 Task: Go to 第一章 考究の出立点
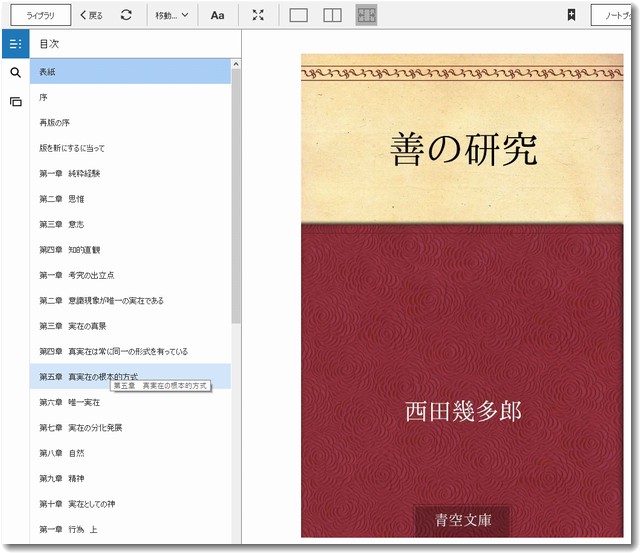pos(130,275)
